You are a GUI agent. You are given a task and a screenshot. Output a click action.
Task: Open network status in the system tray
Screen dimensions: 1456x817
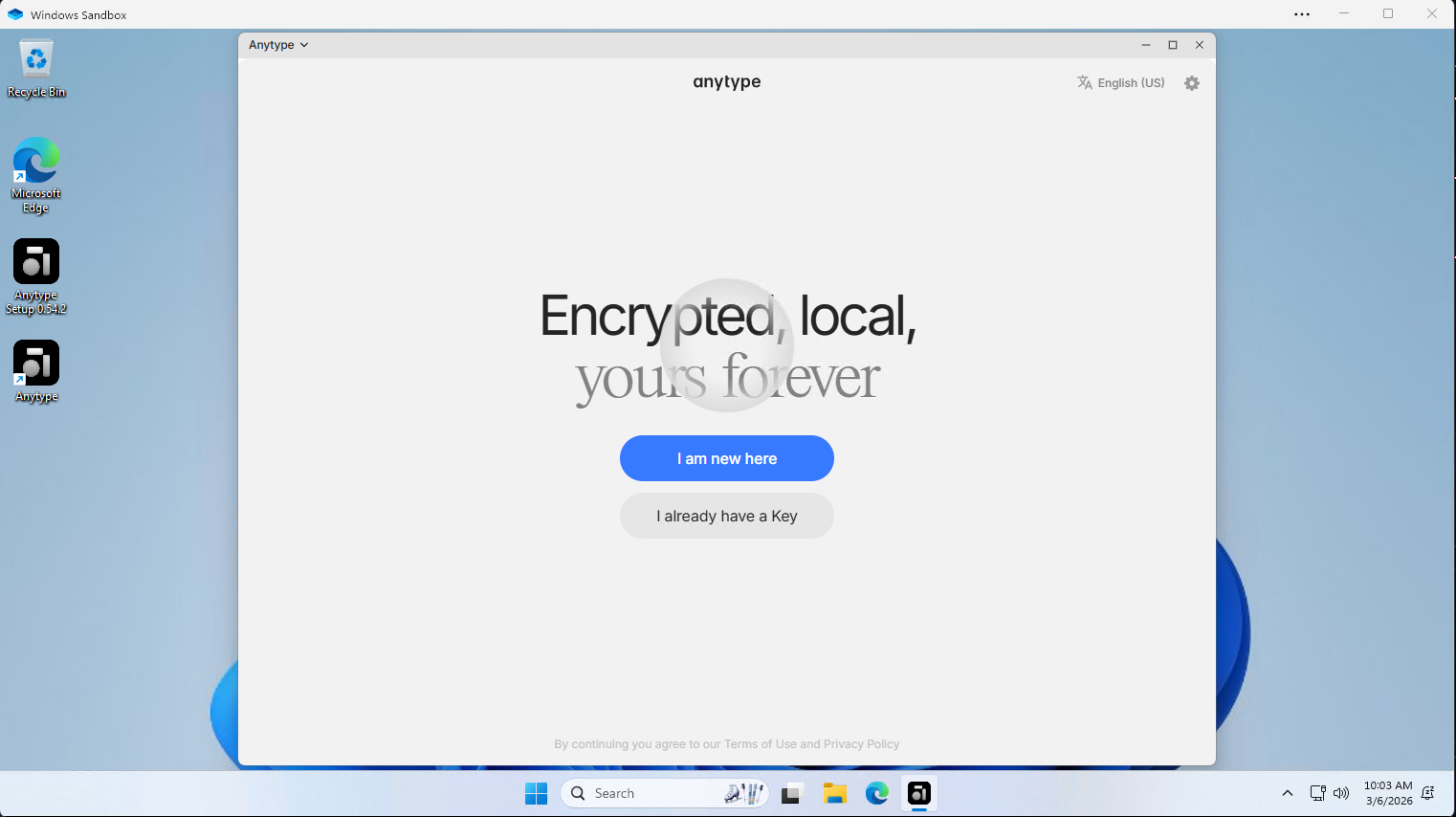coord(1318,793)
